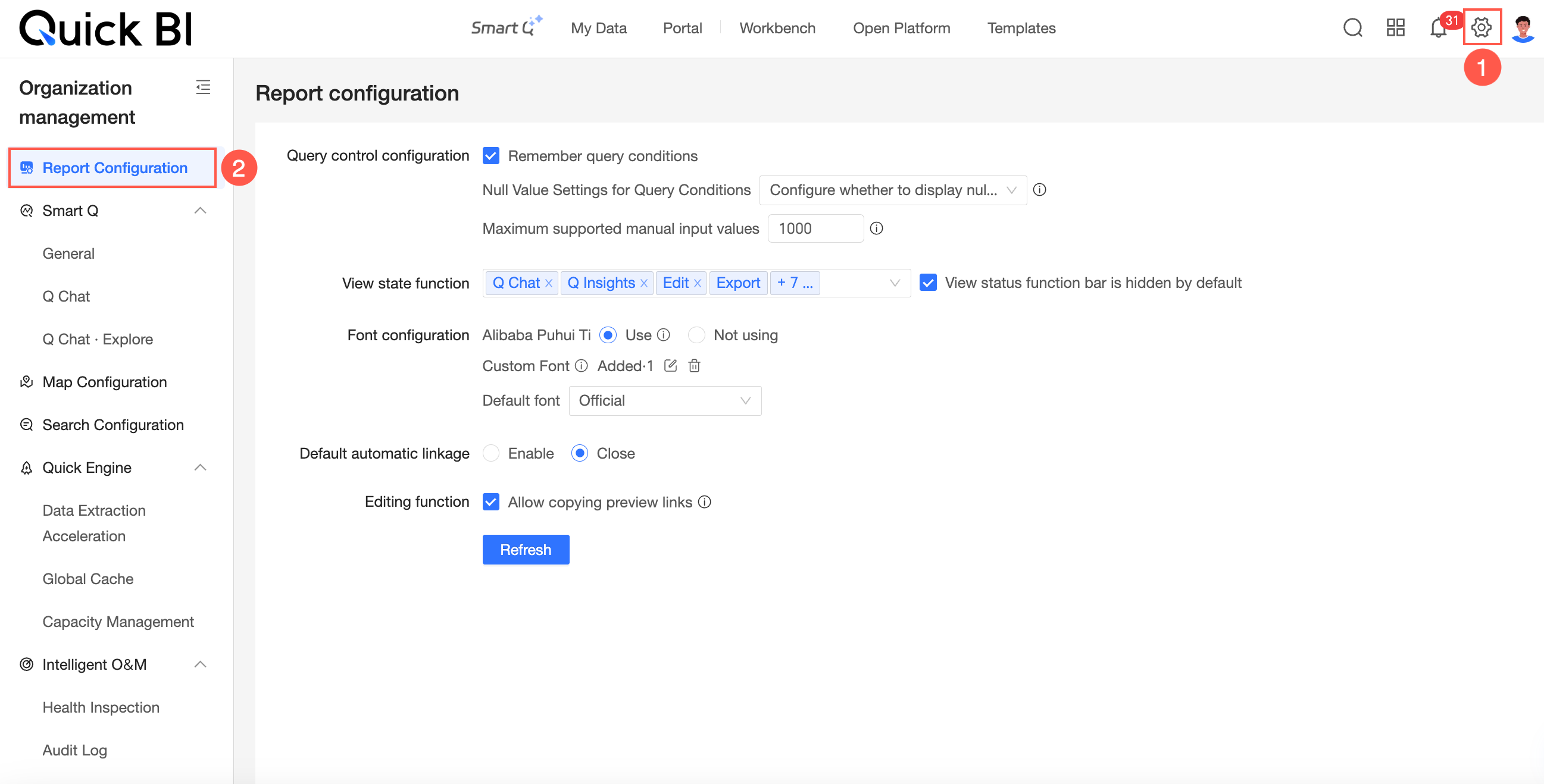
Task: Select Close for default automatic linkage
Action: 579,453
